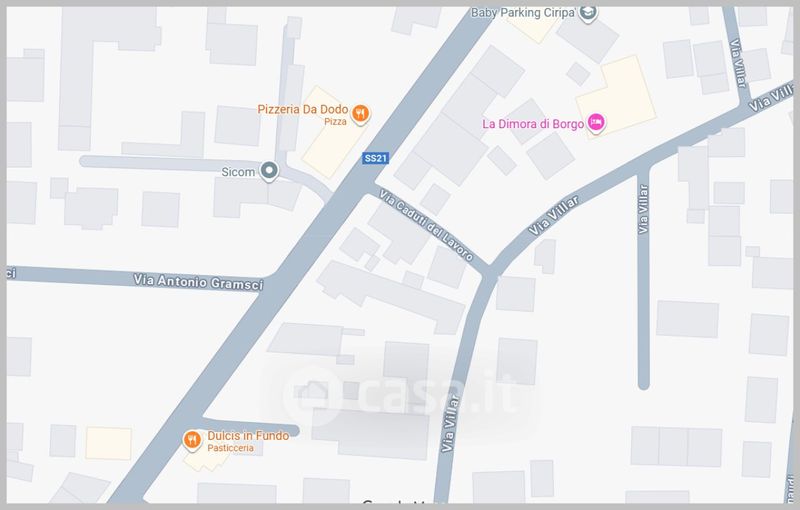Click the casa.it watermark logo

coord(399,395)
